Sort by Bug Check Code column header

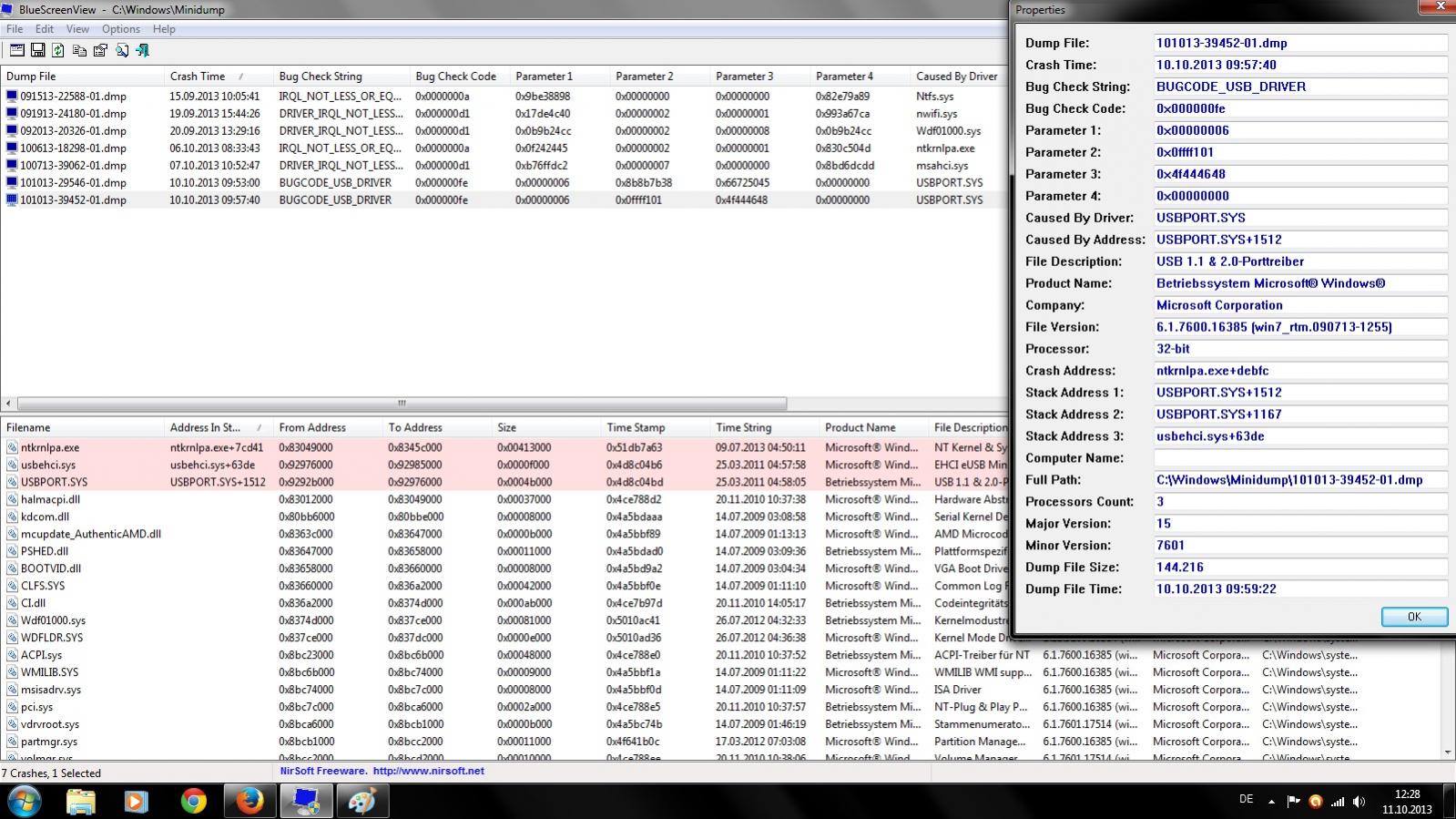tap(460, 77)
